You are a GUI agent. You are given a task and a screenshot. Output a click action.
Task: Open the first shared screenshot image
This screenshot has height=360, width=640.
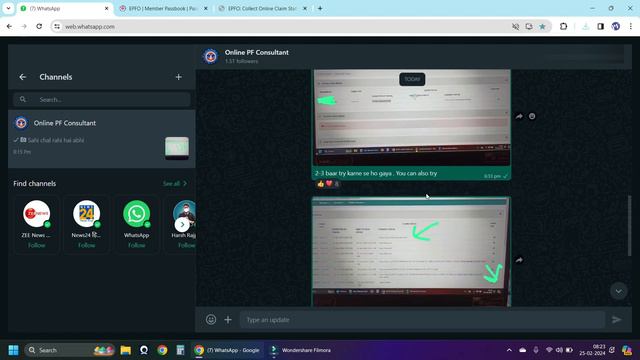coord(411,118)
